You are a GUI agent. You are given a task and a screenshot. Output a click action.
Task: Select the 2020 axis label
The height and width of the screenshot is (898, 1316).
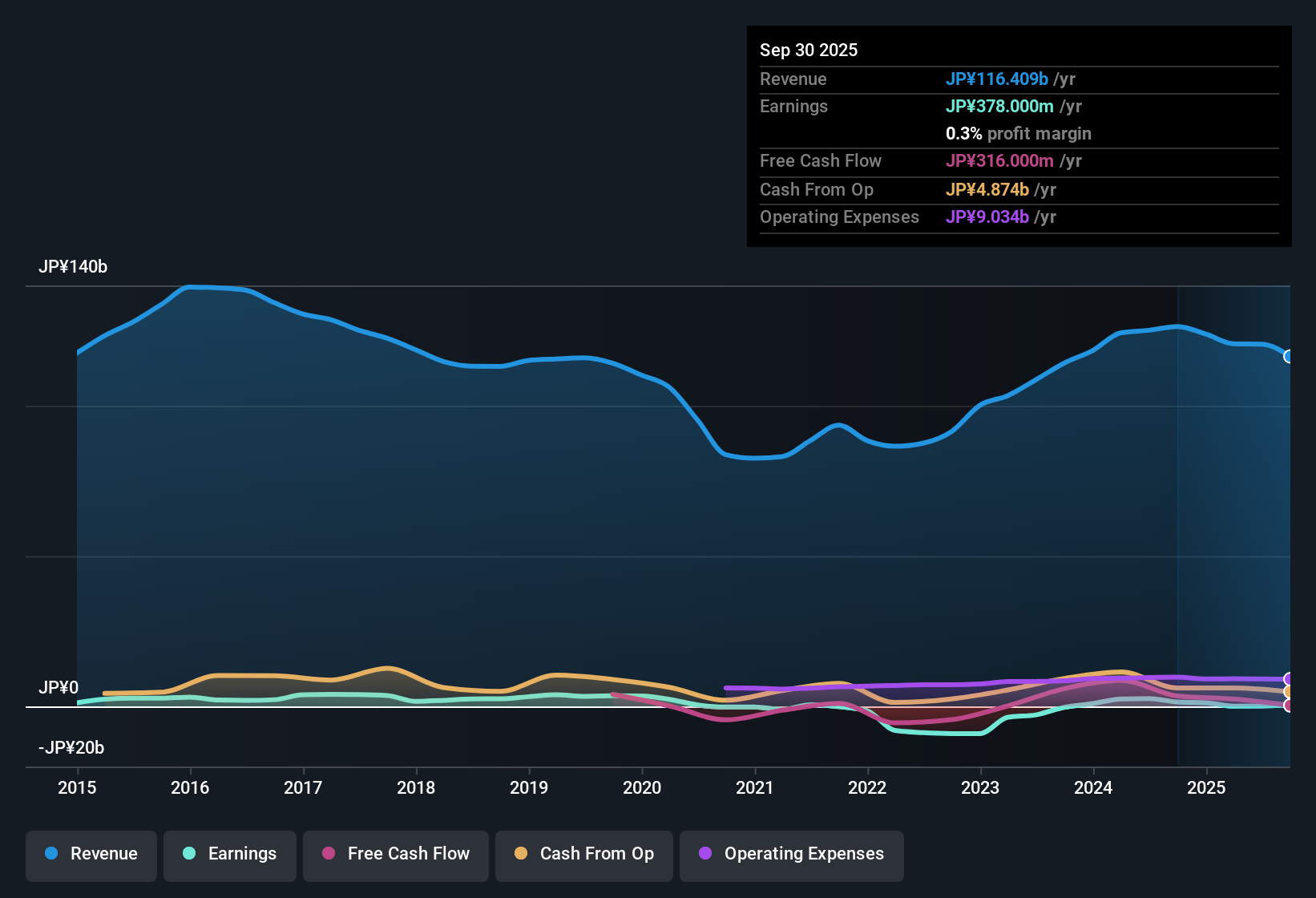(642, 788)
